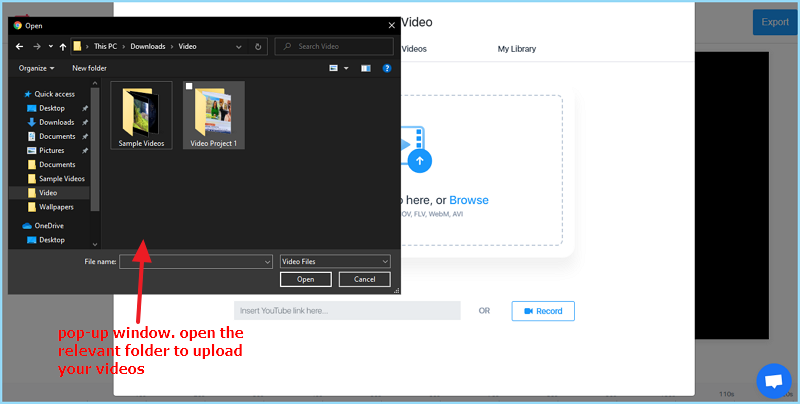Expand the address bar history dropdown
The image size is (800, 404).
pyautogui.click(x=239, y=47)
